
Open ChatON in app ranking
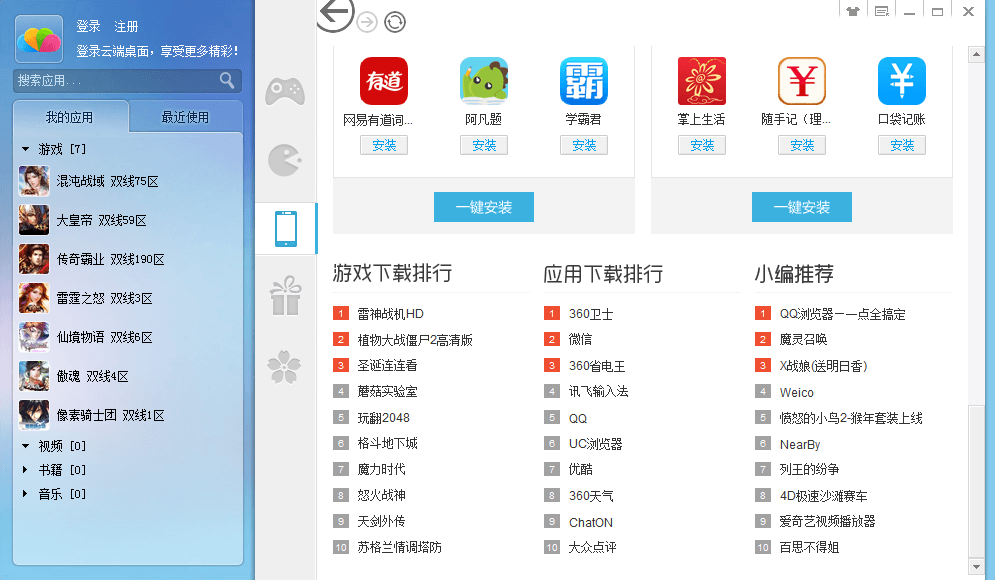pyautogui.click(x=591, y=522)
